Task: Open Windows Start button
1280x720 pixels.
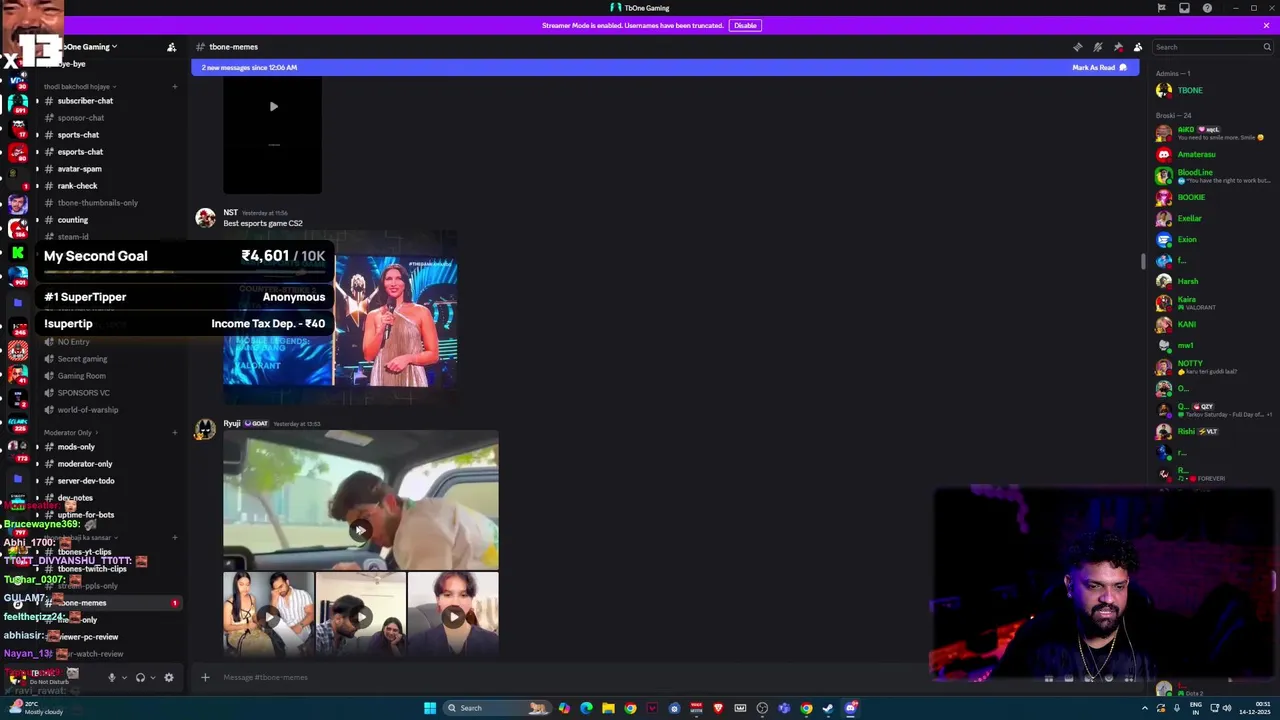Action: (x=430, y=708)
